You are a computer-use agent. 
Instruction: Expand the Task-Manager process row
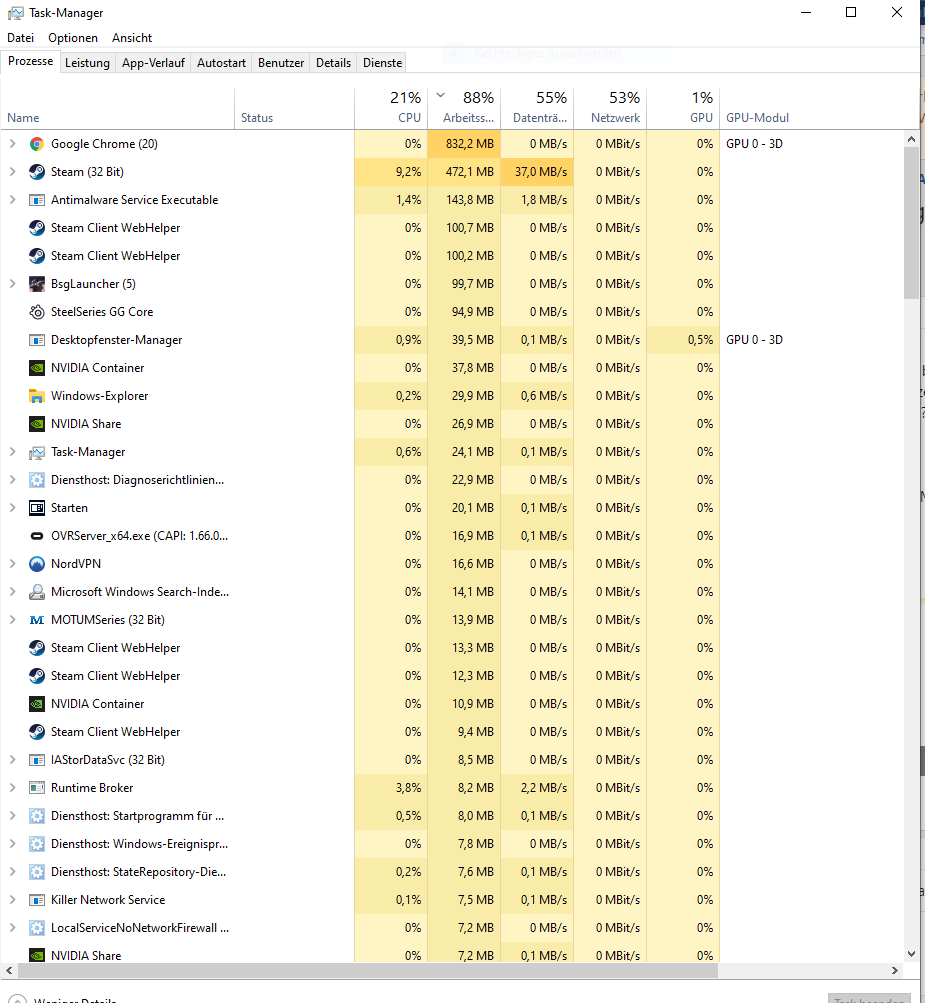13,452
